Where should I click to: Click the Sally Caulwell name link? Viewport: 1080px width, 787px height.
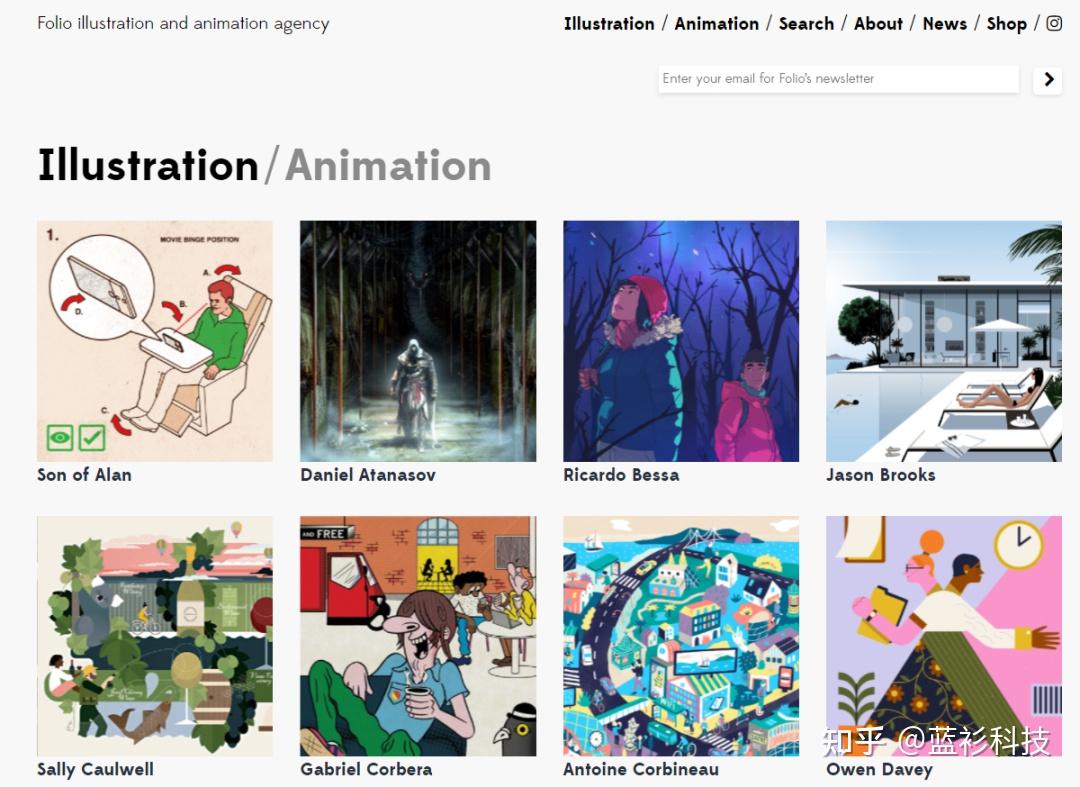click(95, 769)
